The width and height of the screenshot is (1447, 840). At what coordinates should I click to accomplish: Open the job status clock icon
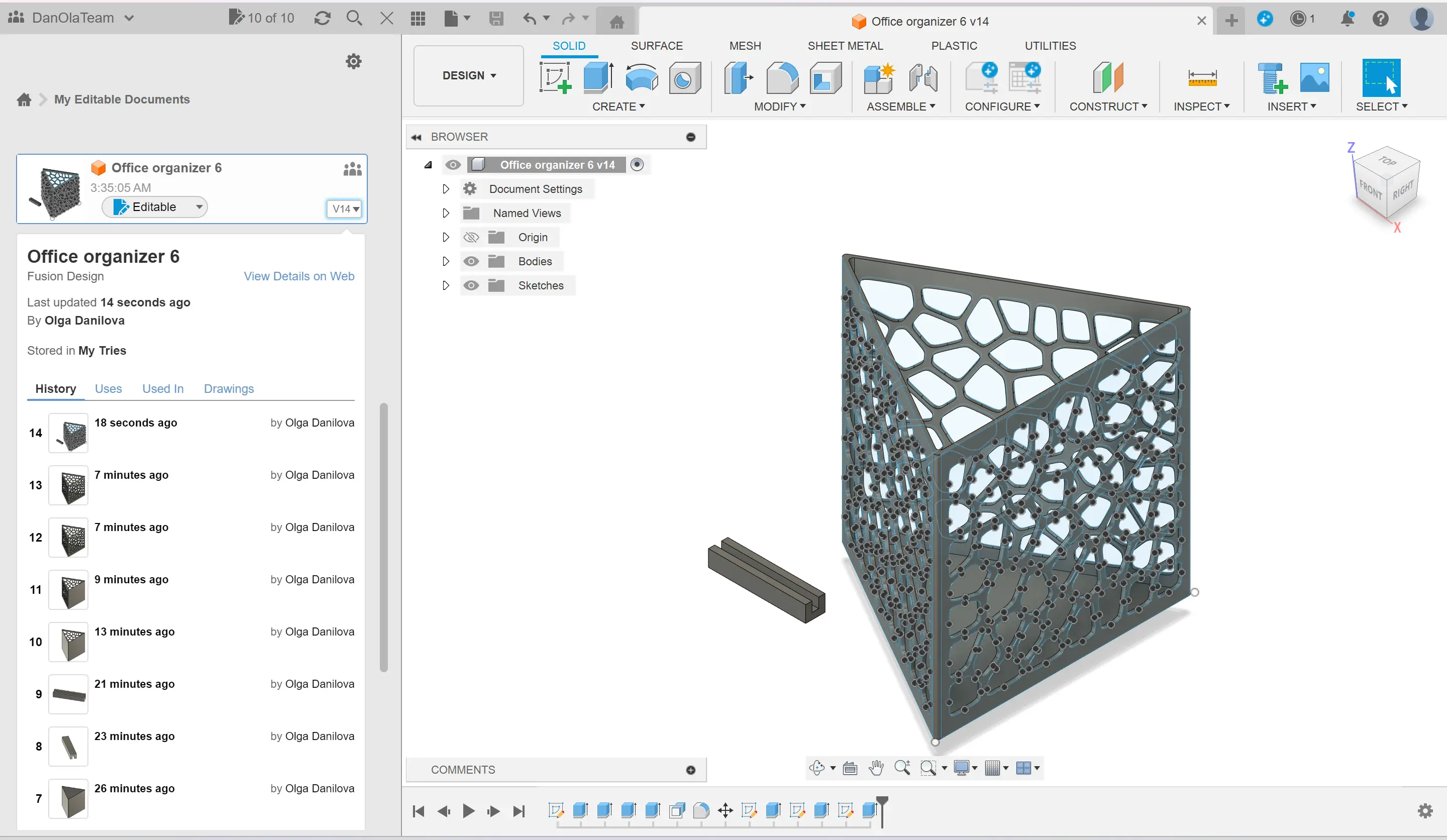coord(1298,19)
